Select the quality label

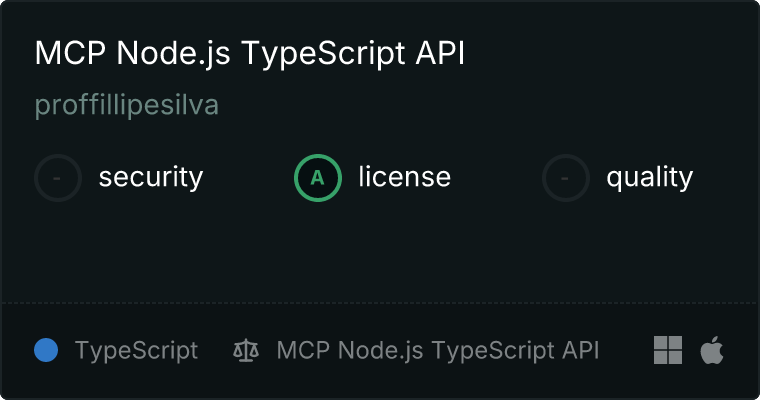pyautogui.click(x=649, y=178)
